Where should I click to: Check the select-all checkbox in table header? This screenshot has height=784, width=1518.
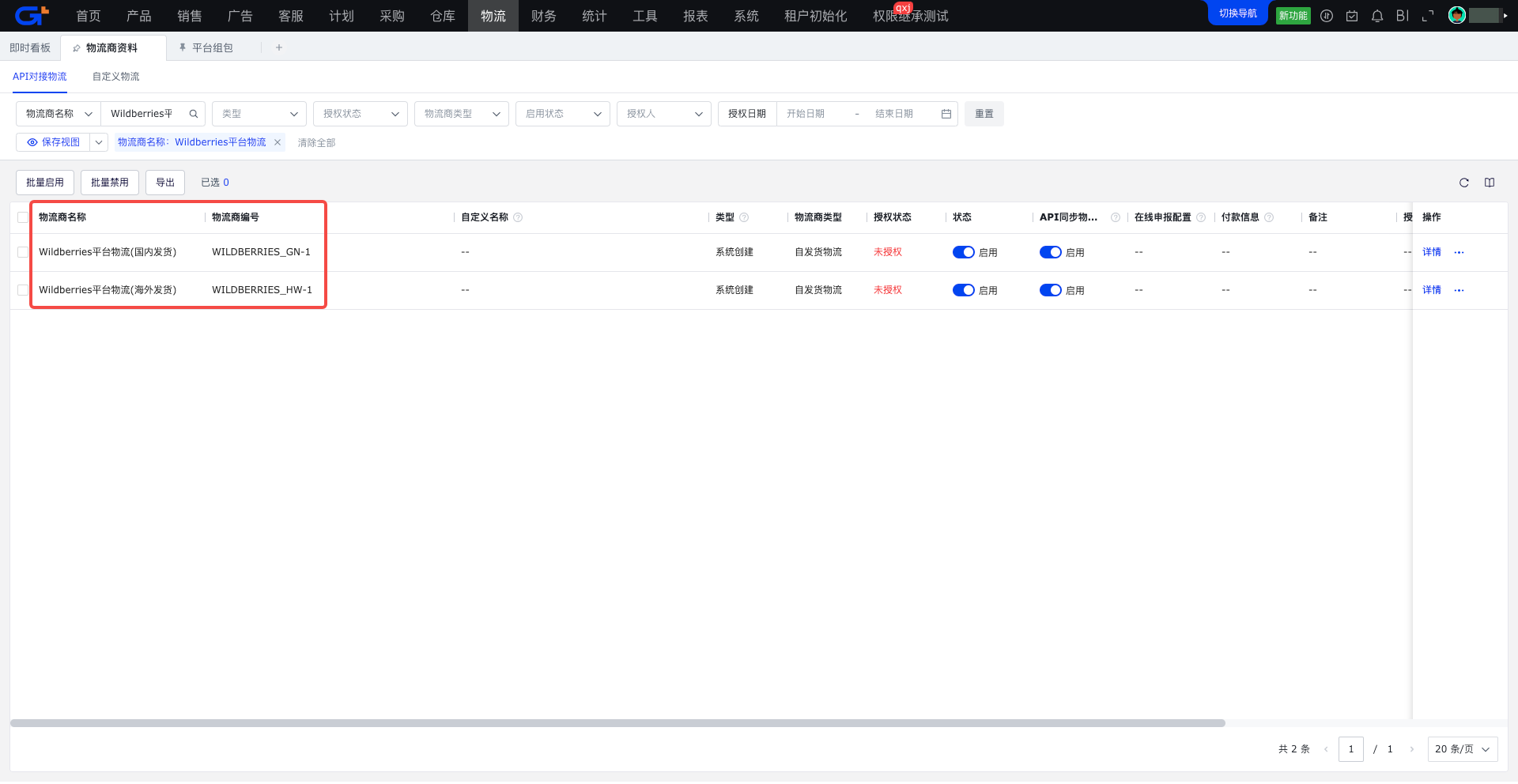23,217
